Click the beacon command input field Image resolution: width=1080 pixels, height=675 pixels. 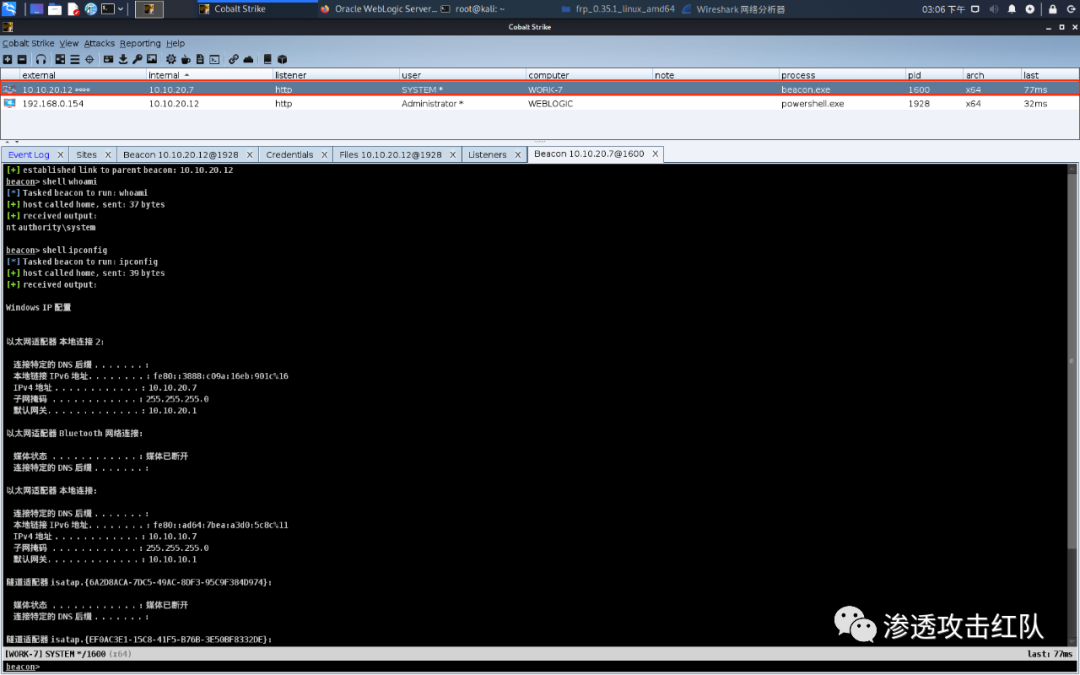[540, 666]
